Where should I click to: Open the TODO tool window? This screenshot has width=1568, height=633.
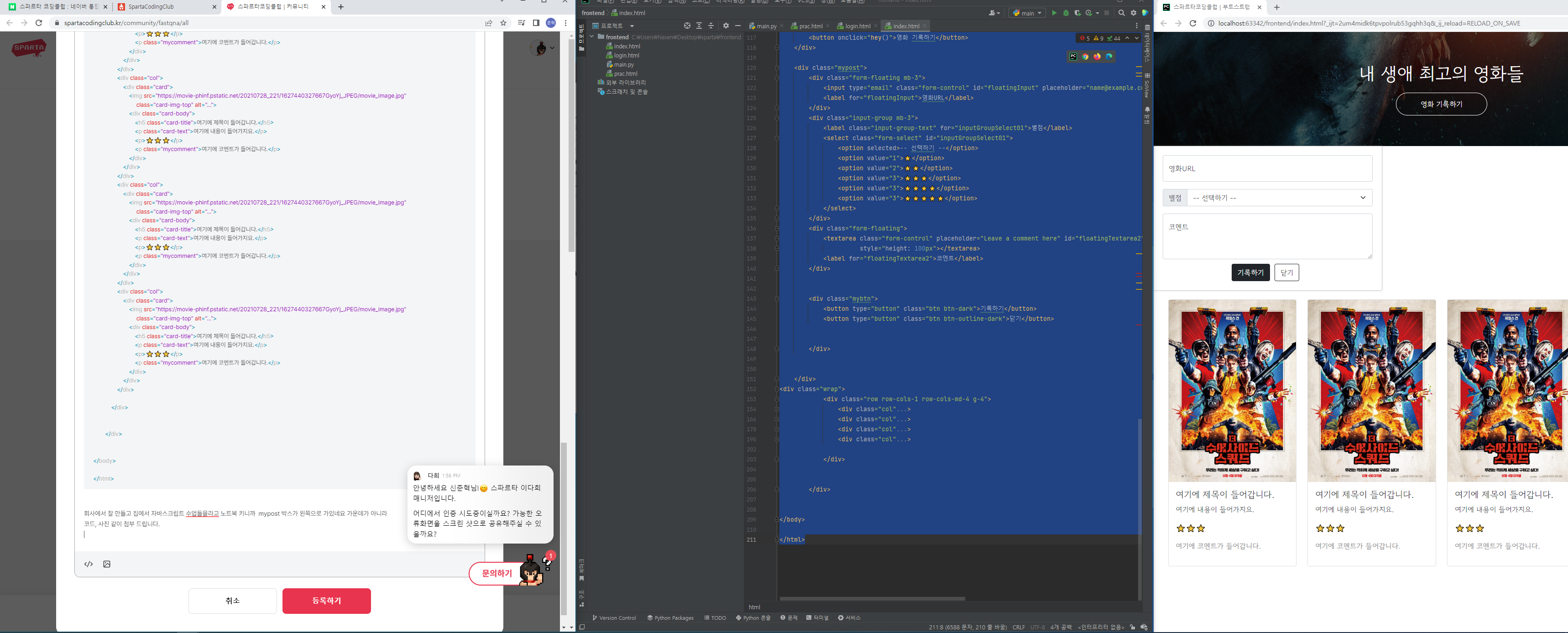[x=715, y=618]
